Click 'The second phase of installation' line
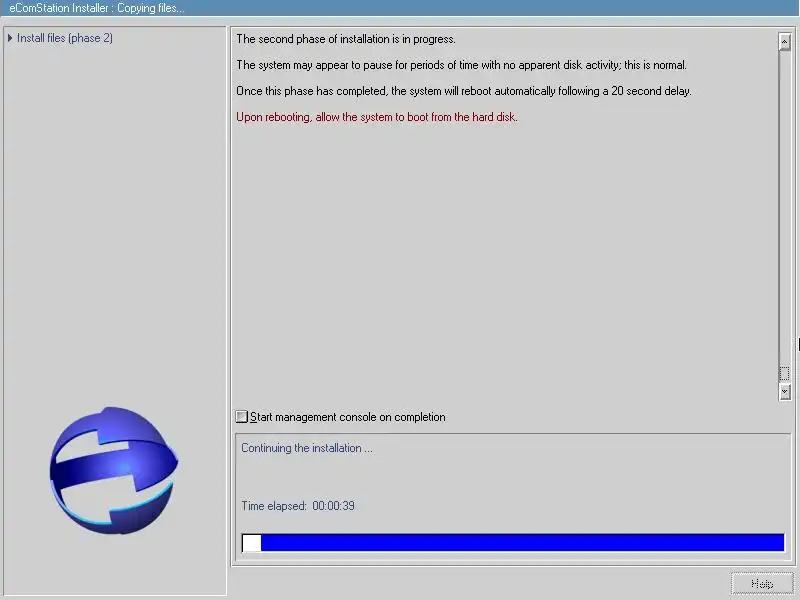800x600 pixels. pyautogui.click(x=346, y=39)
